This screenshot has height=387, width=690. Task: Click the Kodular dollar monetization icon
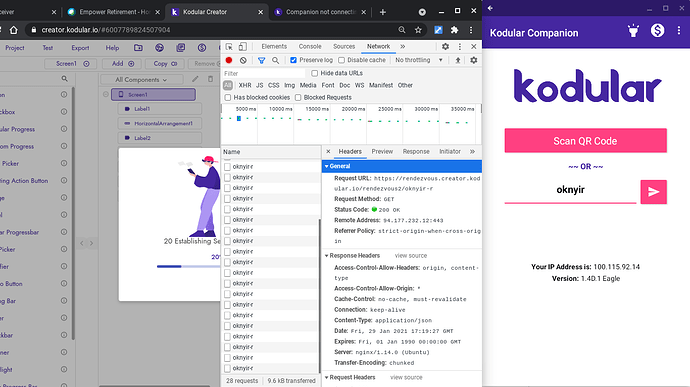(202, 48)
